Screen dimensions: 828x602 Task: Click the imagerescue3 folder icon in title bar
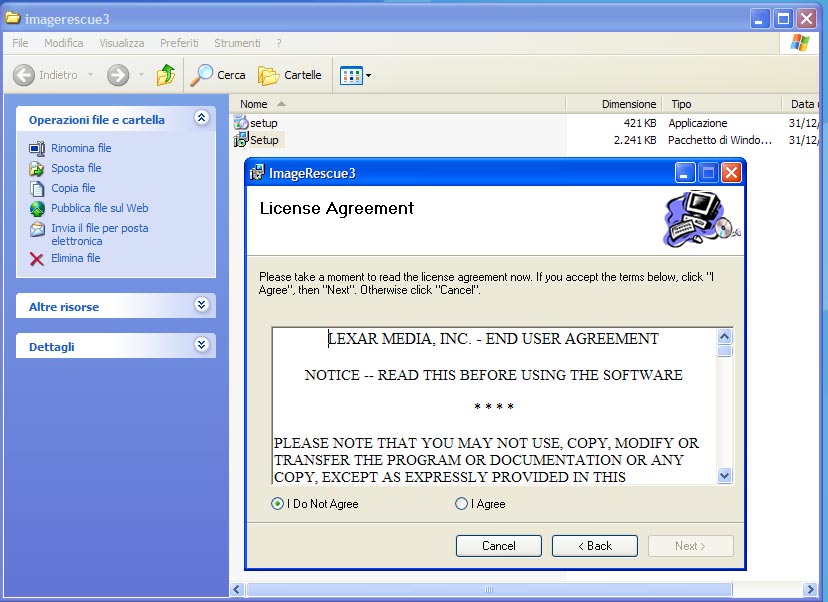[x=13, y=18]
